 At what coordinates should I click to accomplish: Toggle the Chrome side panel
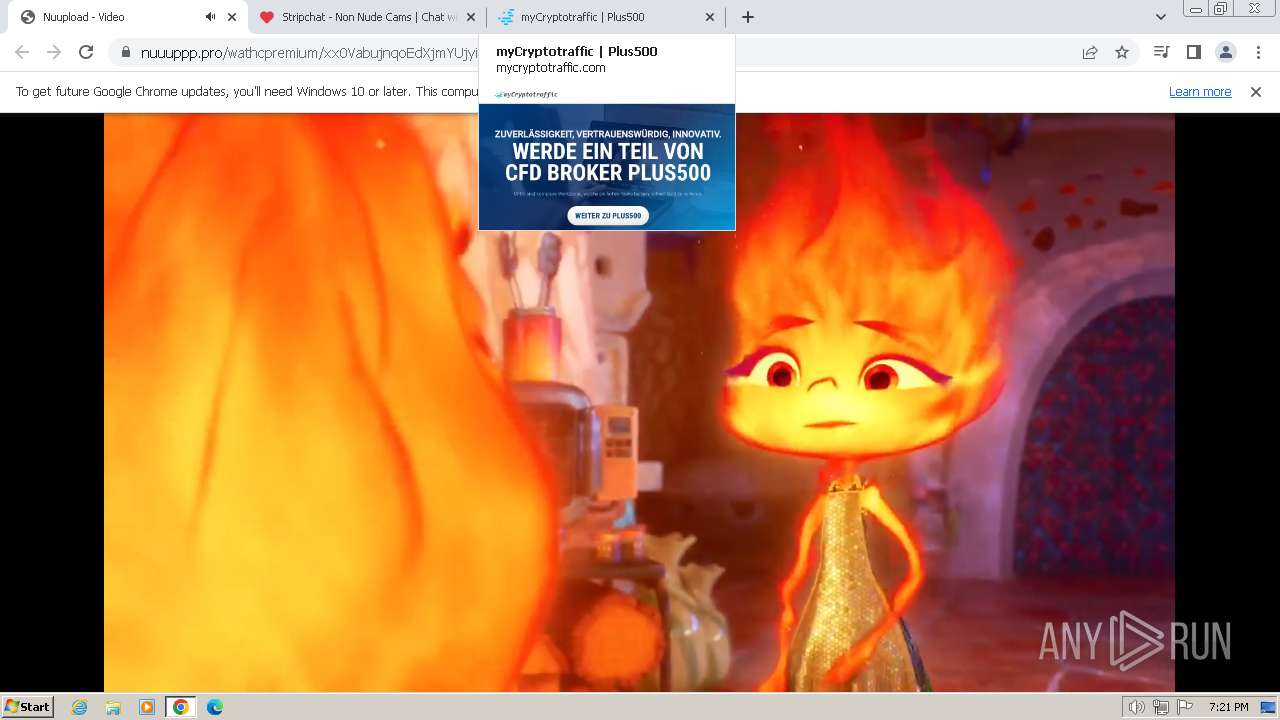point(1193,52)
